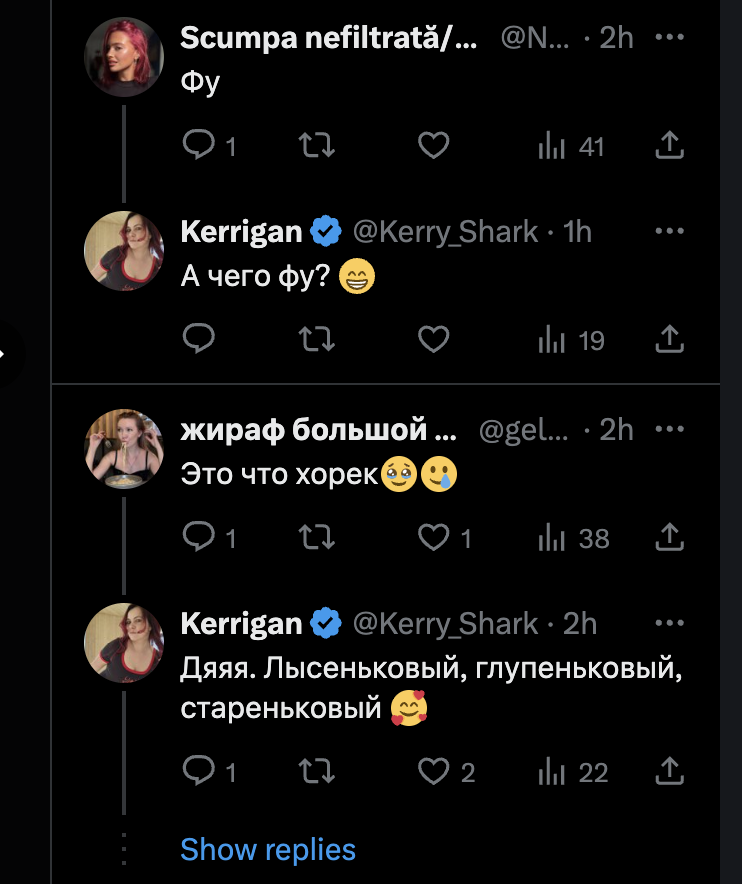Open more options on "Это что хорек" tweet
The image size is (742, 884).
point(669,429)
